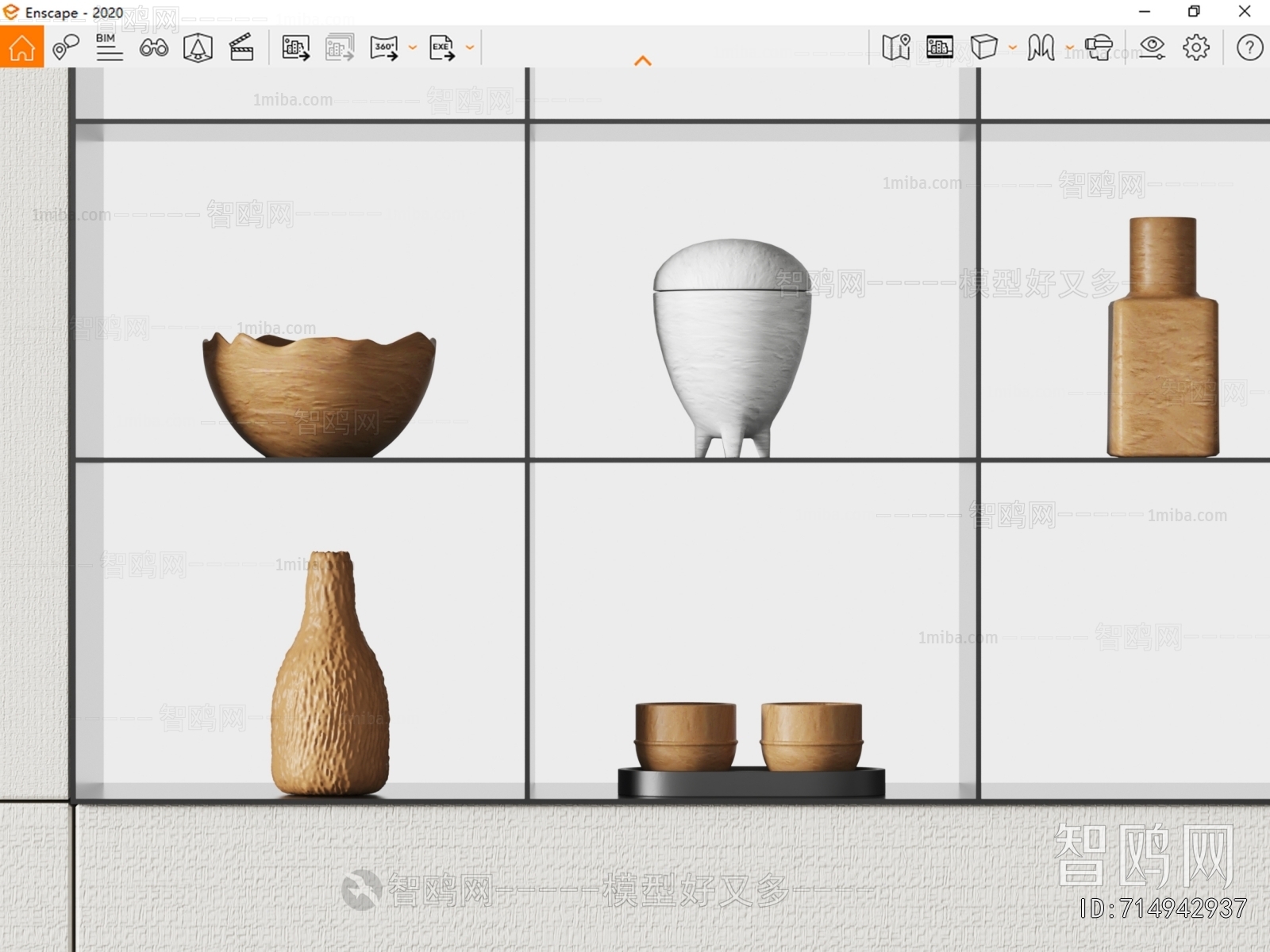1270x952 pixels.
Task: Open General Settings gear icon
Action: (1196, 48)
